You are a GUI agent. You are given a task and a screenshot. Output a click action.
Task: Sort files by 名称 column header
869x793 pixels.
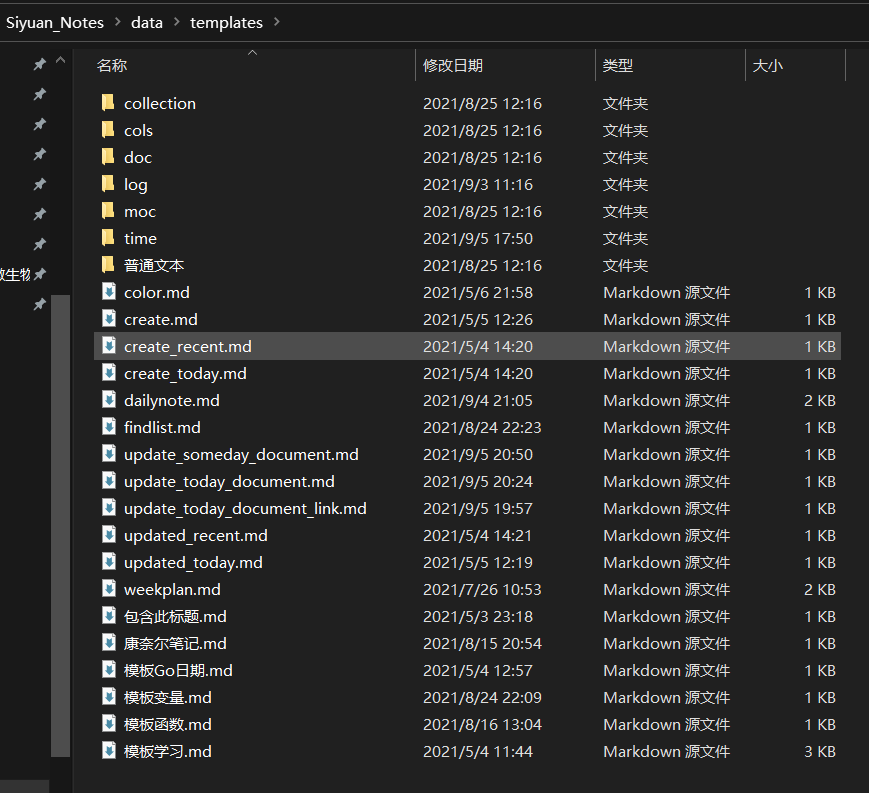point(112,66)
